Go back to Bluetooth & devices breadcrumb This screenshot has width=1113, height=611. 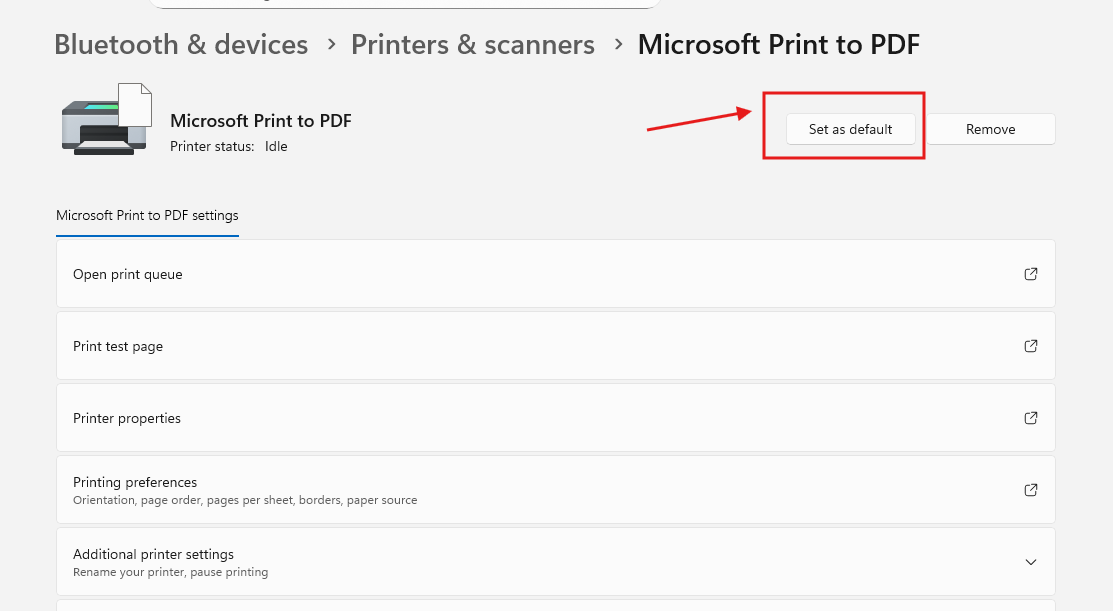181,45
